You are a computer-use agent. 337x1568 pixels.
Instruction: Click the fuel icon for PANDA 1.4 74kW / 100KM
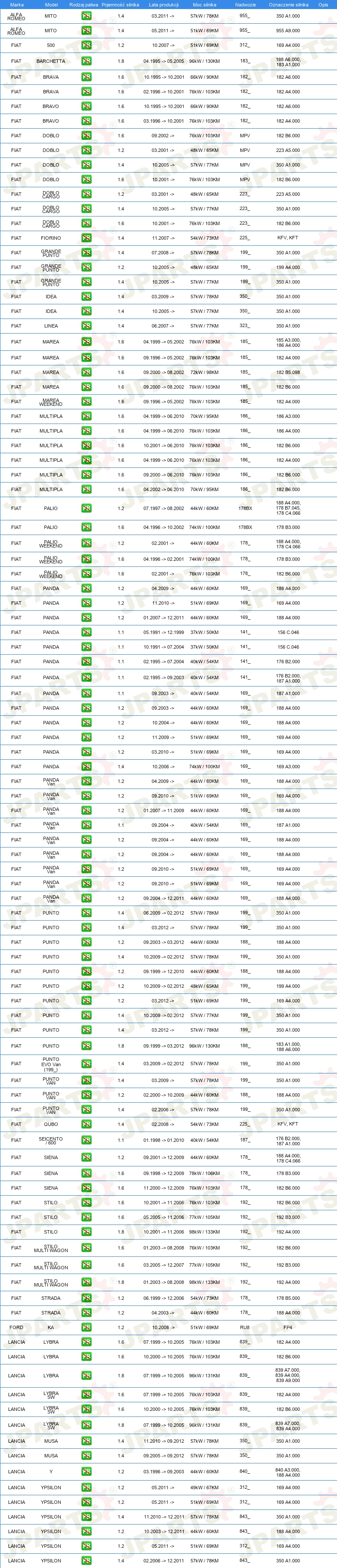pos(87,766)
